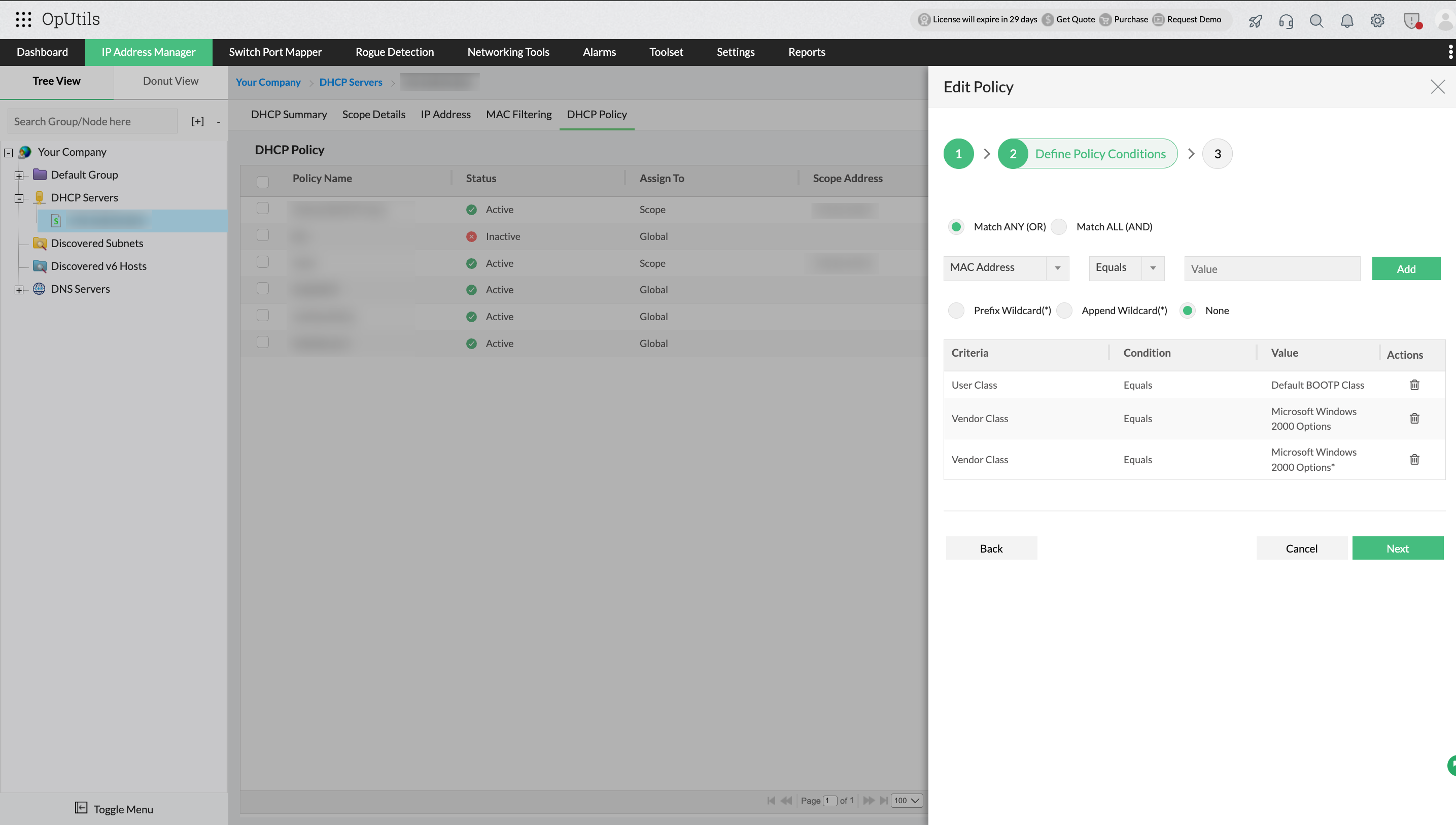Open the Switch Port Mapper menu
The height and width of the screenshot is (825, 1456).
(x=275, y=52)
